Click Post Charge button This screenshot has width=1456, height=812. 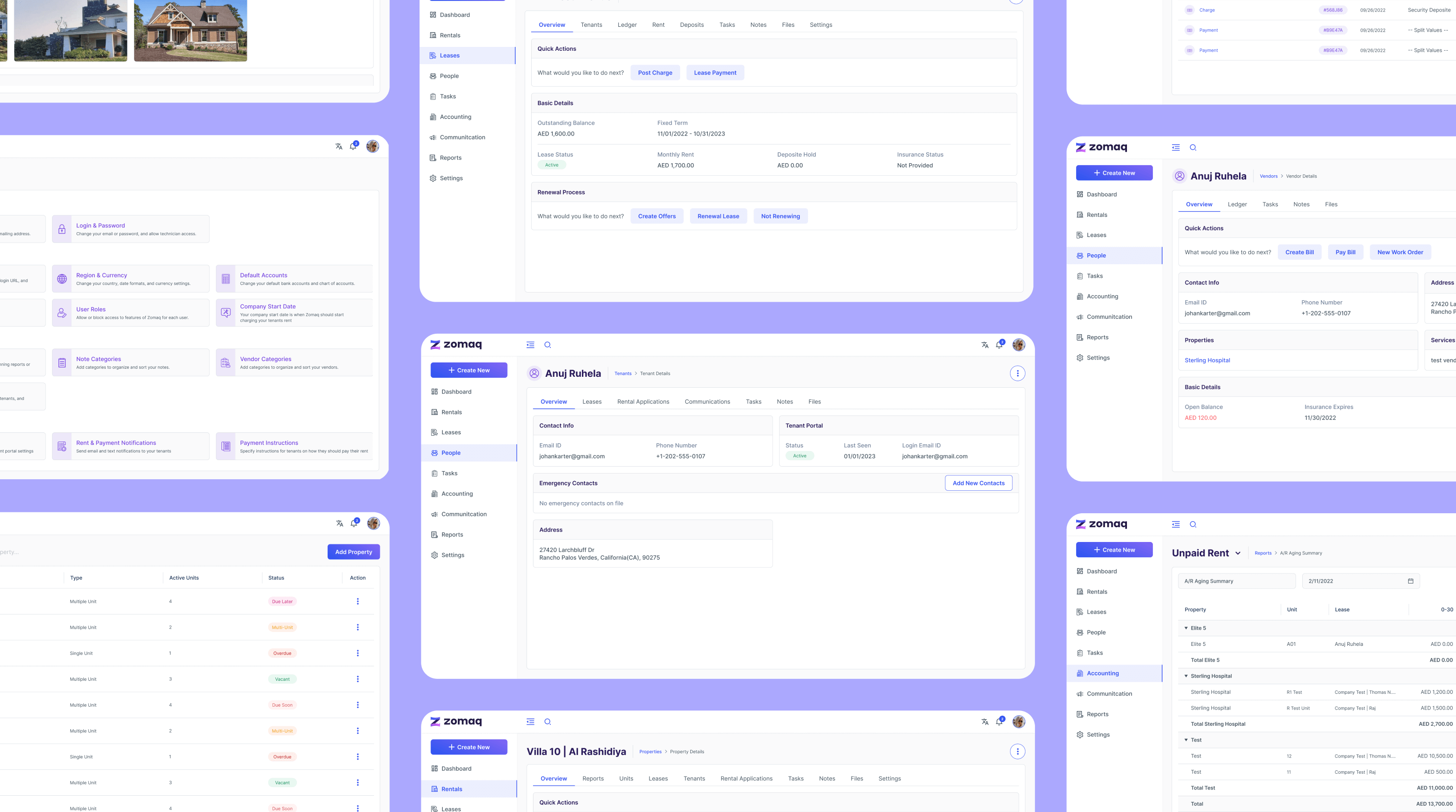655,73
